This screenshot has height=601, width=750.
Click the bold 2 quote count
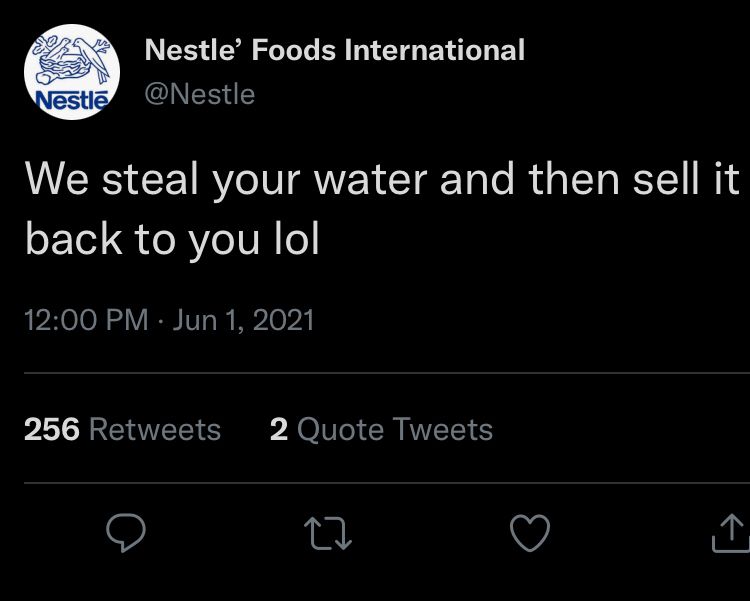[279, 429]
